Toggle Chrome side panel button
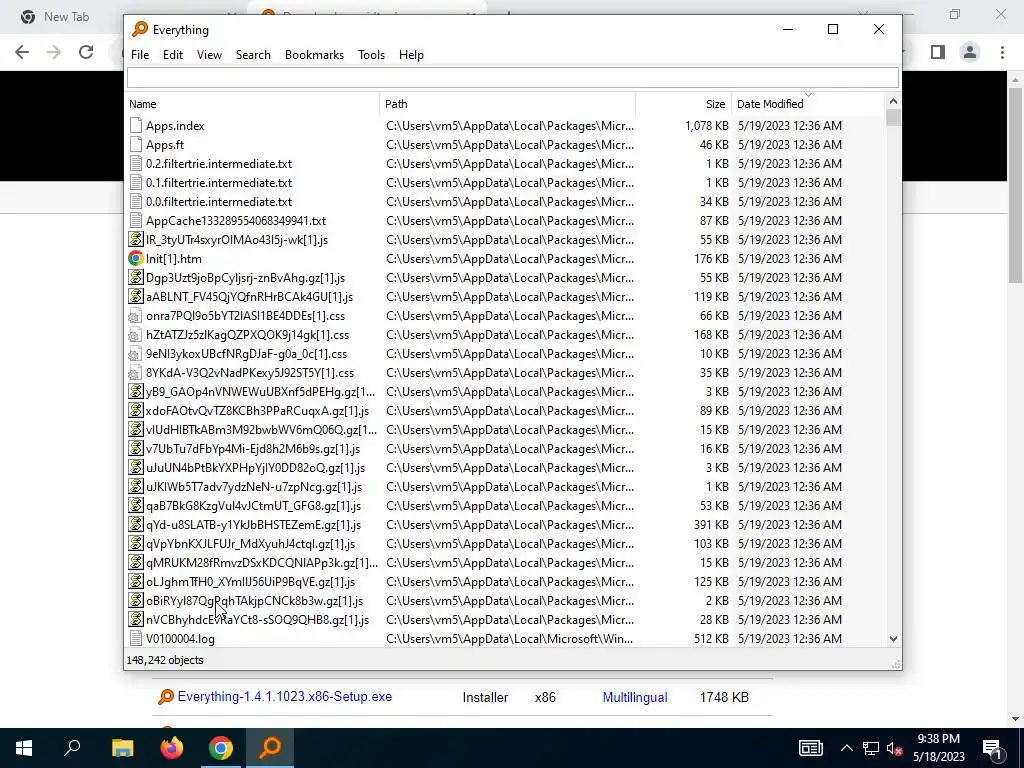The width and height of the screenshot is (1024, 768). click(938, 52)
